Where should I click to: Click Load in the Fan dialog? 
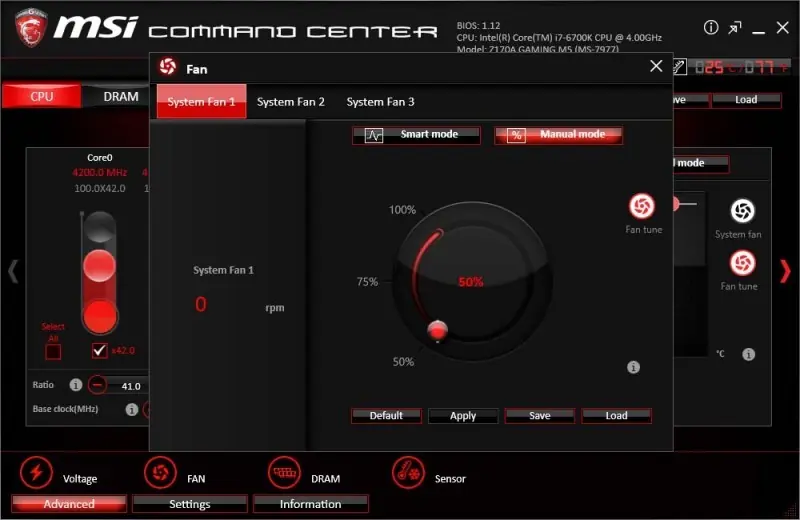tap(616, 415)
